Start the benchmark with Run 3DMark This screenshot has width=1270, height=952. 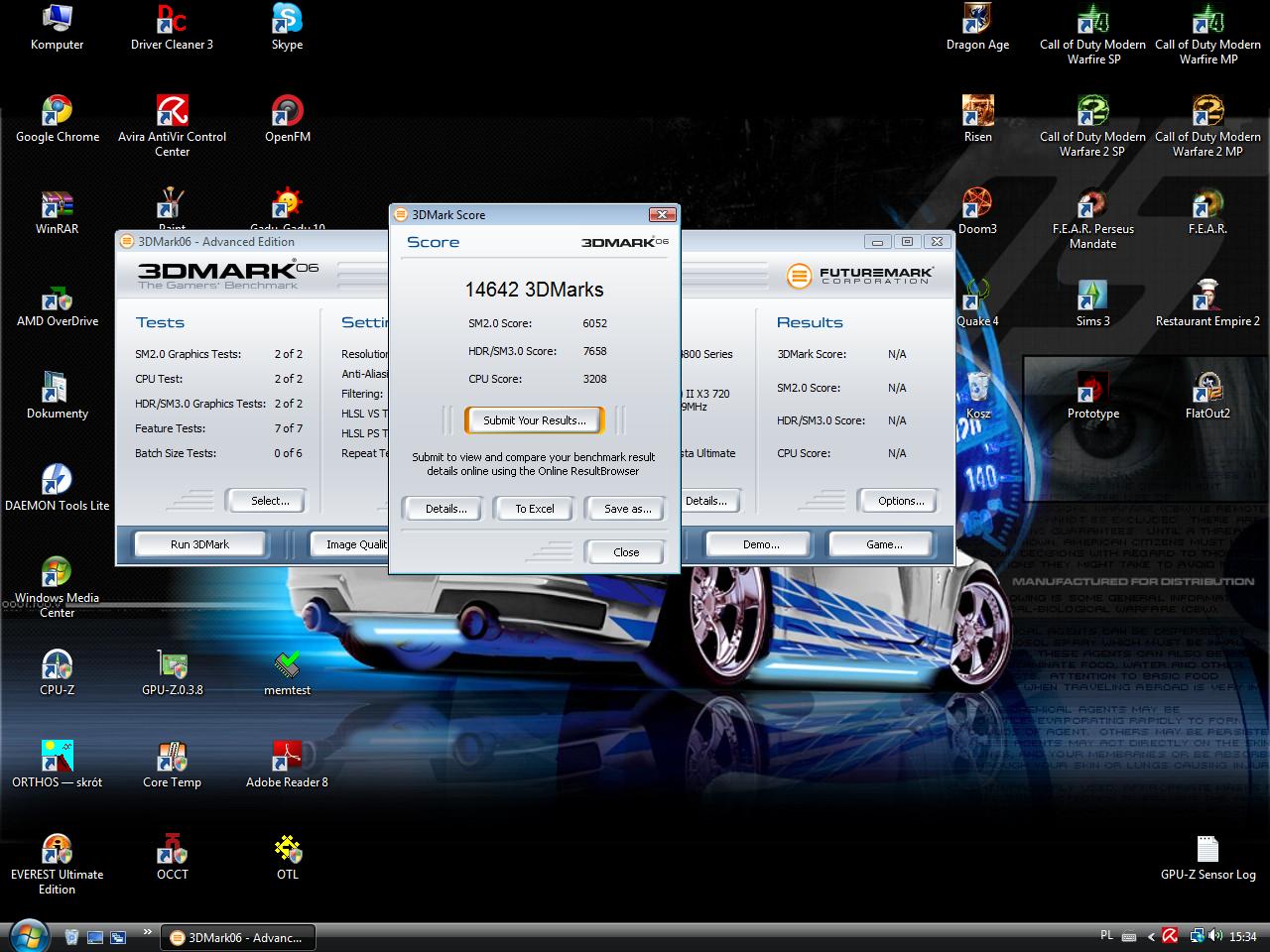coord(199,544)
